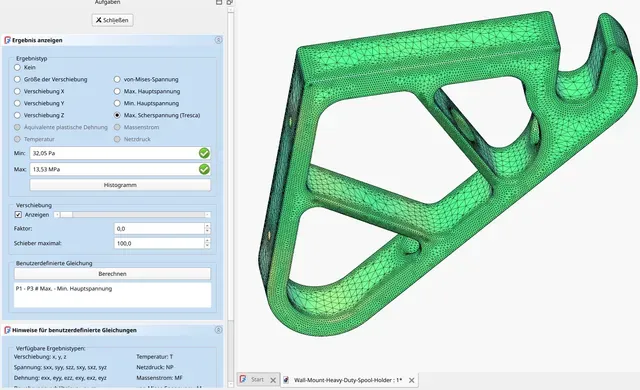Viewport: 640px width, 390px height.
Task: Click the Faktor input field
Action: click(159, 228)
